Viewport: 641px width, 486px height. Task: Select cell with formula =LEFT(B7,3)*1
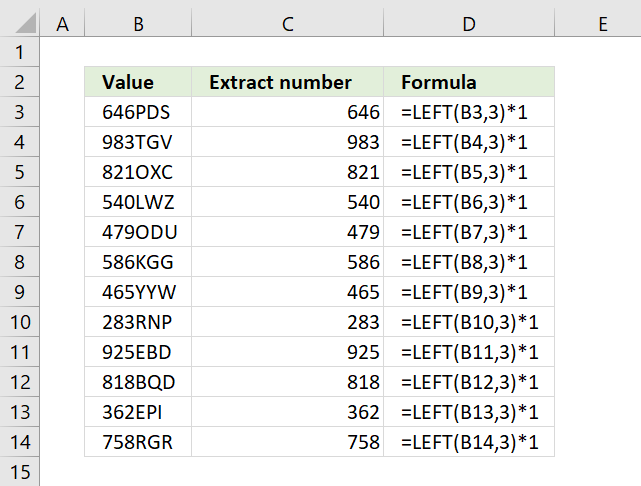pos(469,232)
